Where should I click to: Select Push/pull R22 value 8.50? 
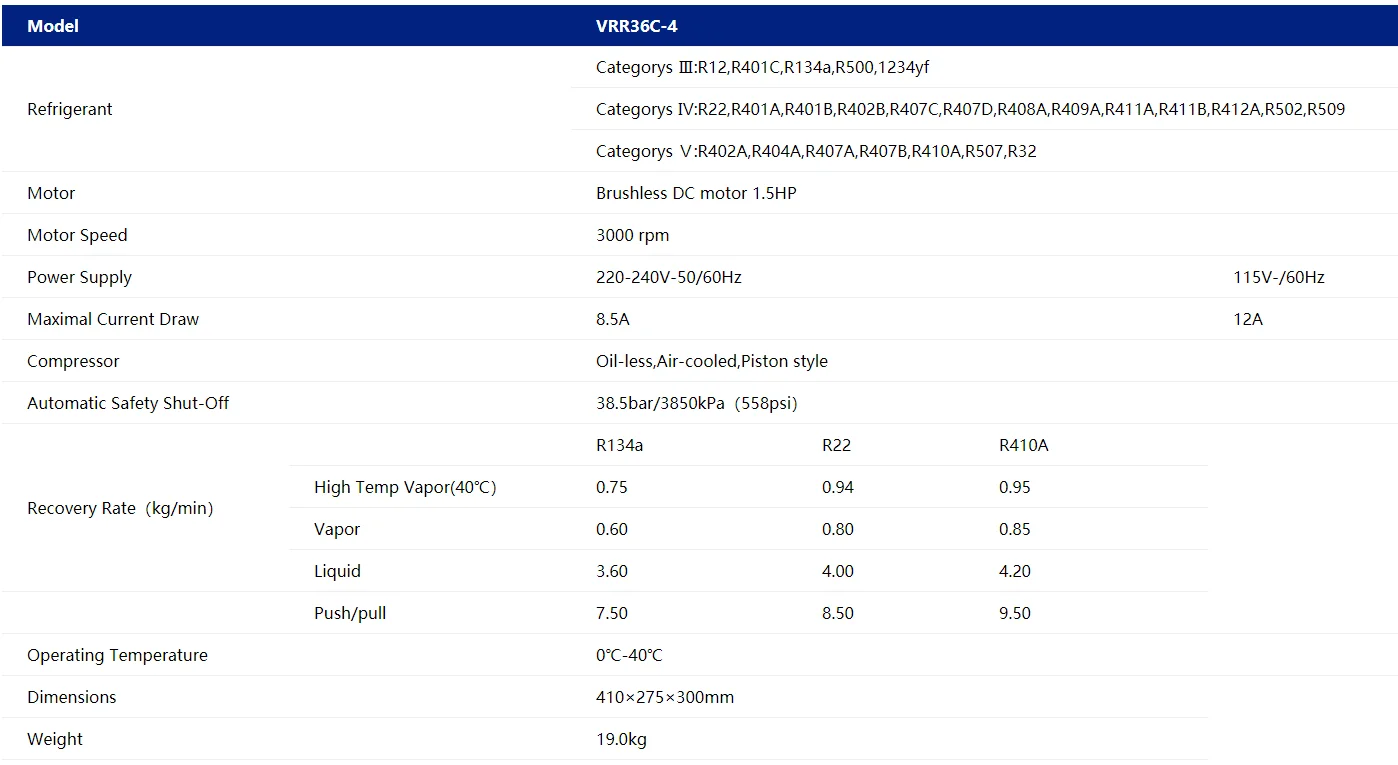(838, 613)
